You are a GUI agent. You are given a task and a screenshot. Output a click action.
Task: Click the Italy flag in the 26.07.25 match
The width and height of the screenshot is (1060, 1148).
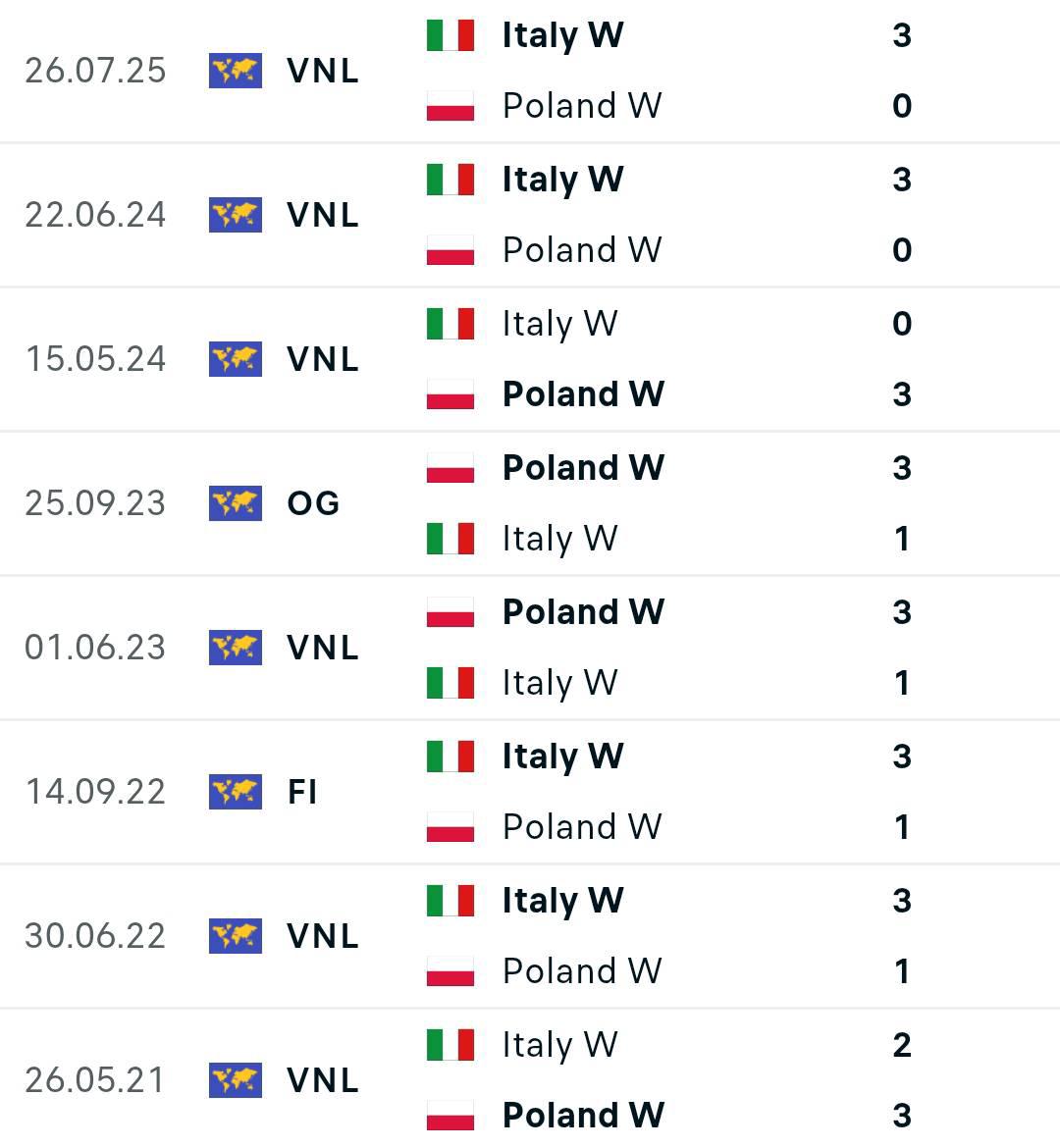click(x=450, y=35)
